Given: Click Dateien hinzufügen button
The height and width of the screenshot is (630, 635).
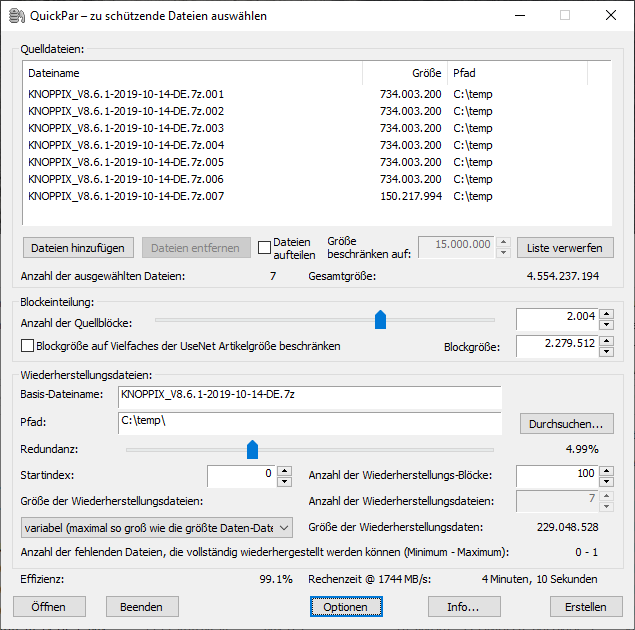Looking at the screenshot, I should 78,247.
